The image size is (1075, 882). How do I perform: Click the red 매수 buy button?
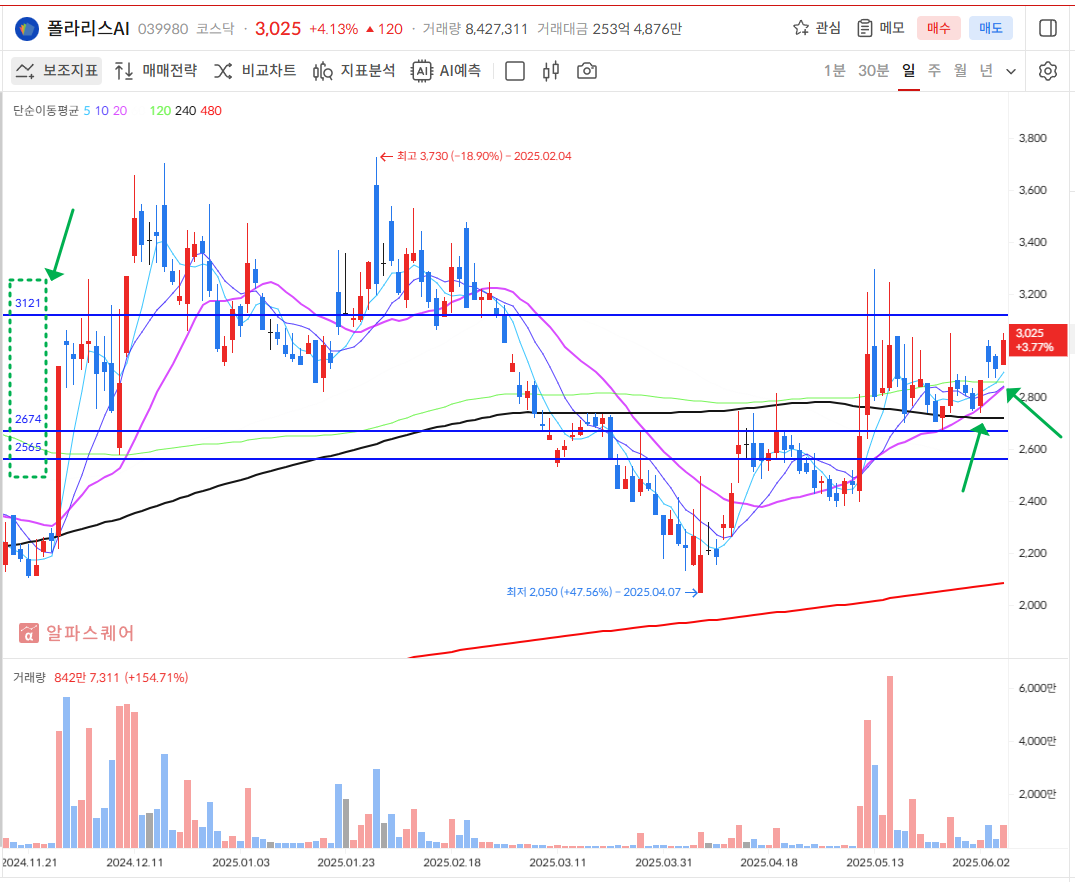pyautogui.click(x=939, y=28)
